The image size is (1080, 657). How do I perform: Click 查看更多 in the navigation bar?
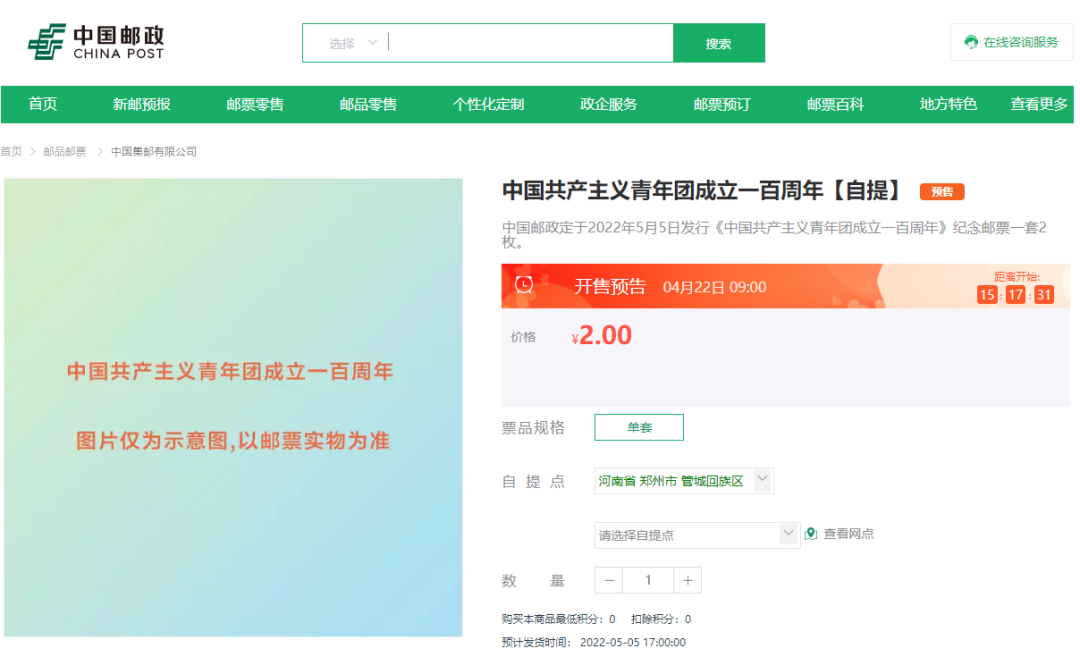coord(1039,104)
